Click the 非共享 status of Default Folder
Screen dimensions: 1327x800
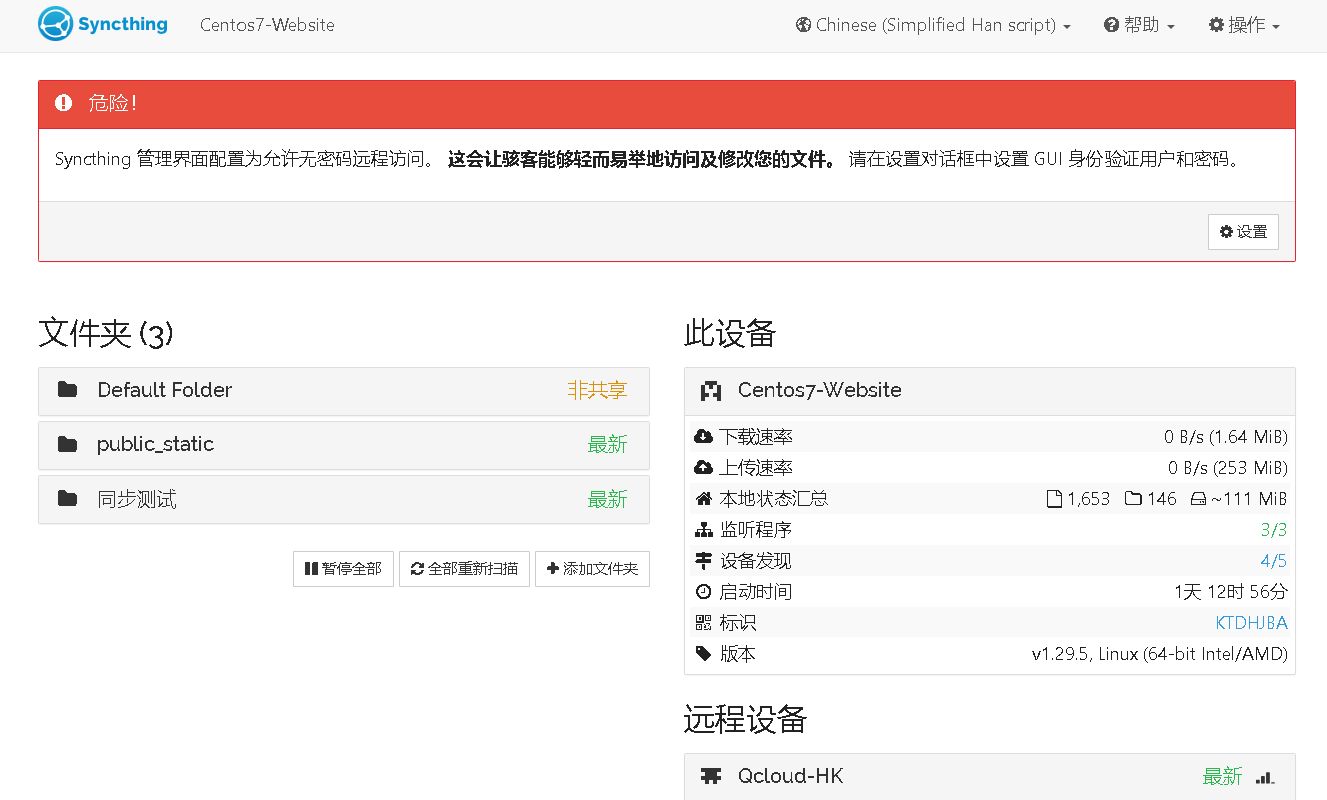coord(597,391)
